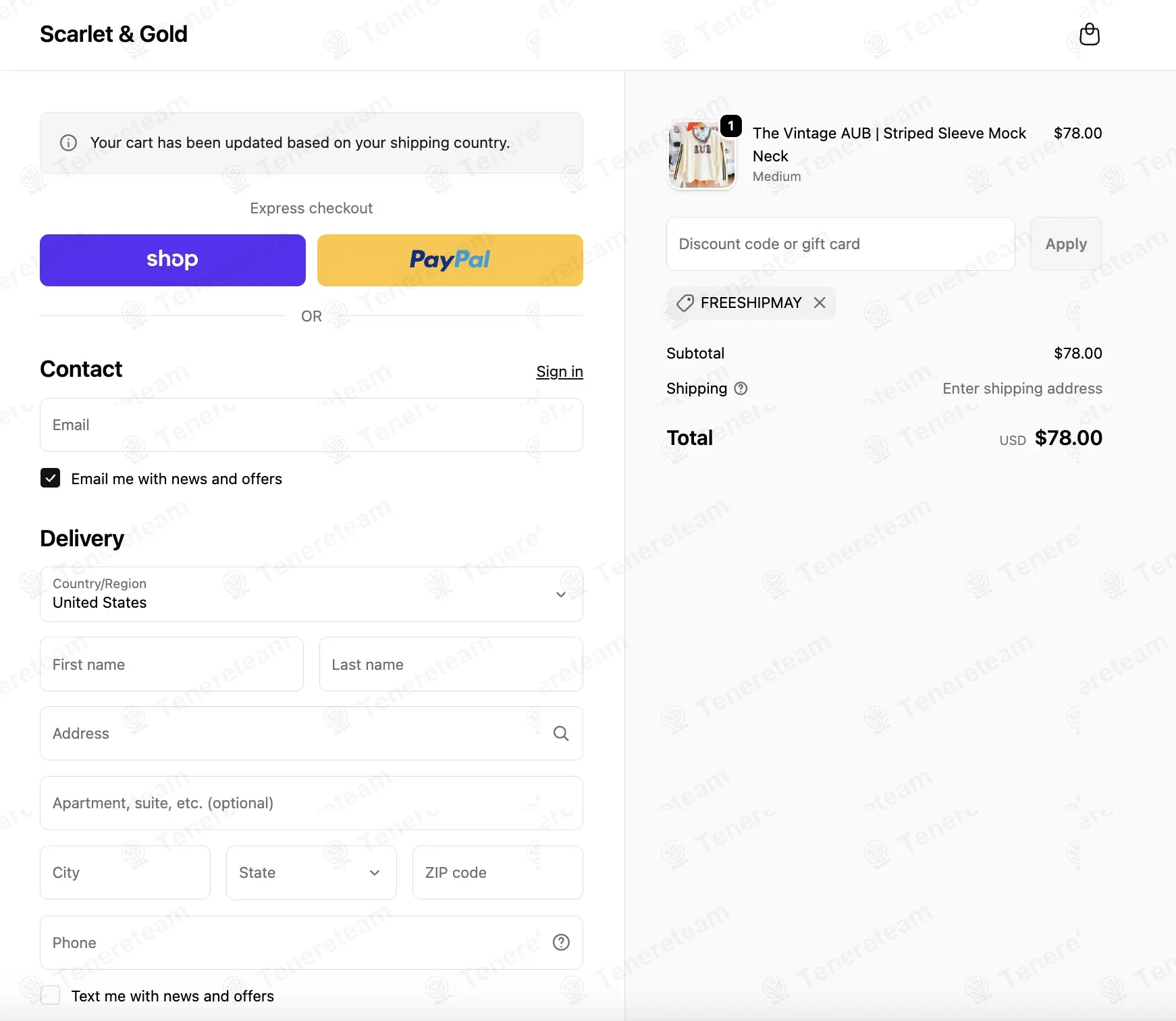Click the Sign in link

[560, 371]
